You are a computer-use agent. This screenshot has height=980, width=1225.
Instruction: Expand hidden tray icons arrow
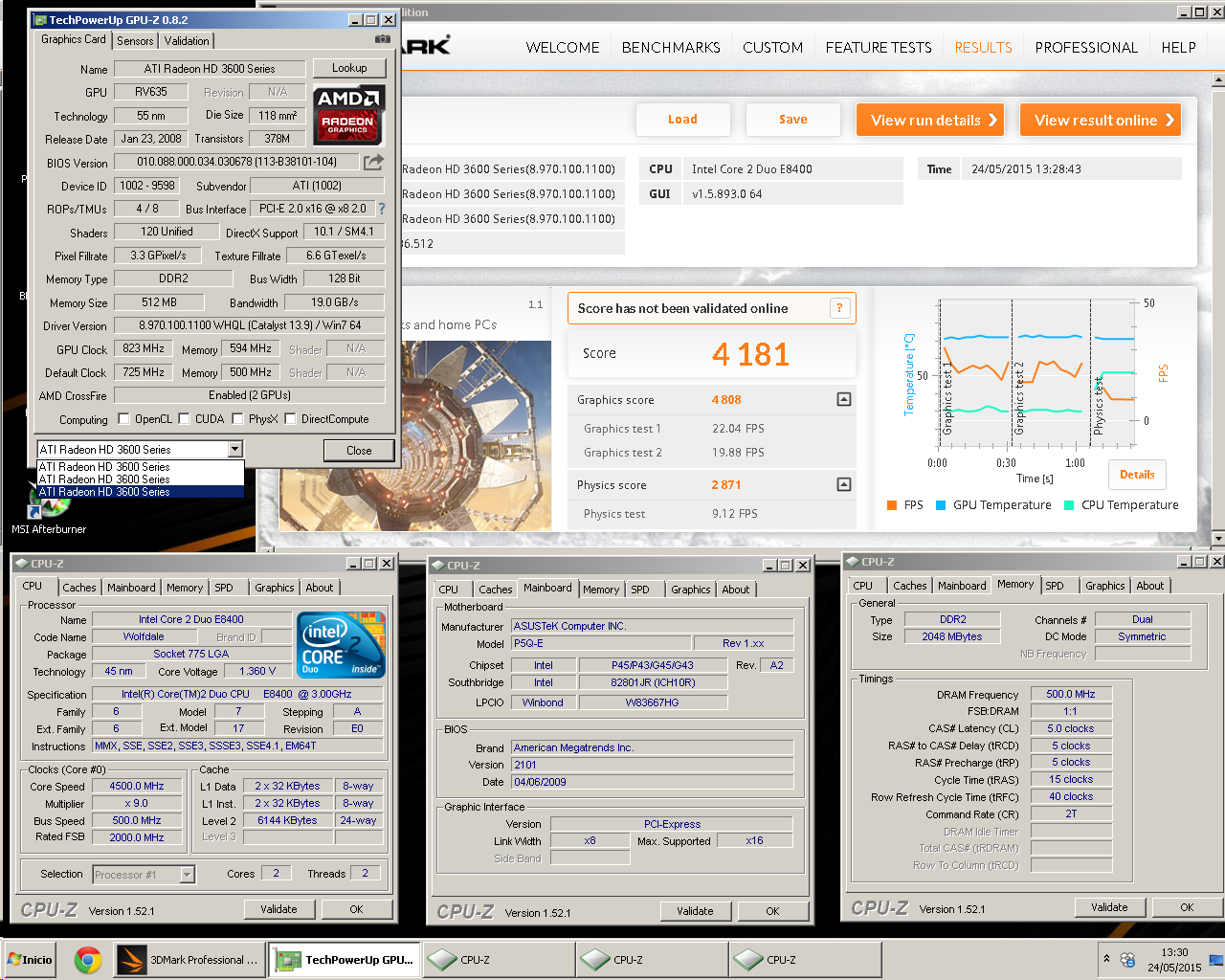tap(1107, 958)
